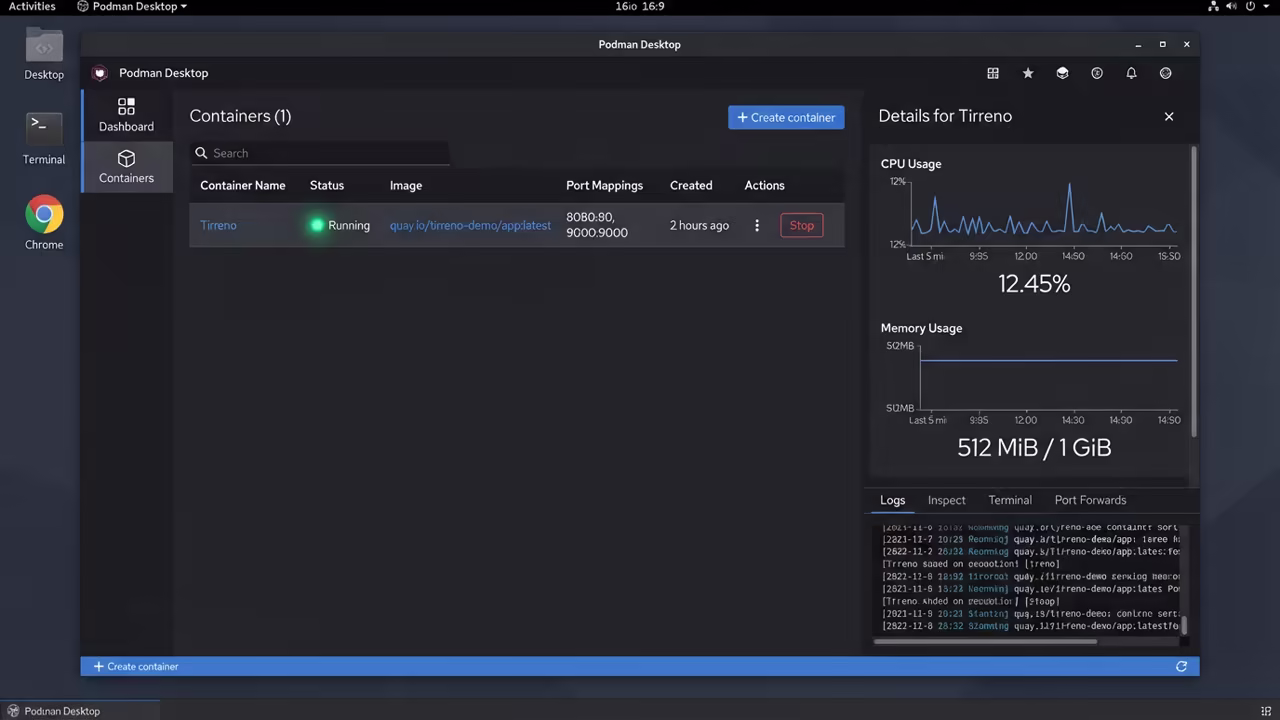Click the refresh icon in the bottom status bar
This screenshot has width=1280, height=720.
[x=1181, y=666]
